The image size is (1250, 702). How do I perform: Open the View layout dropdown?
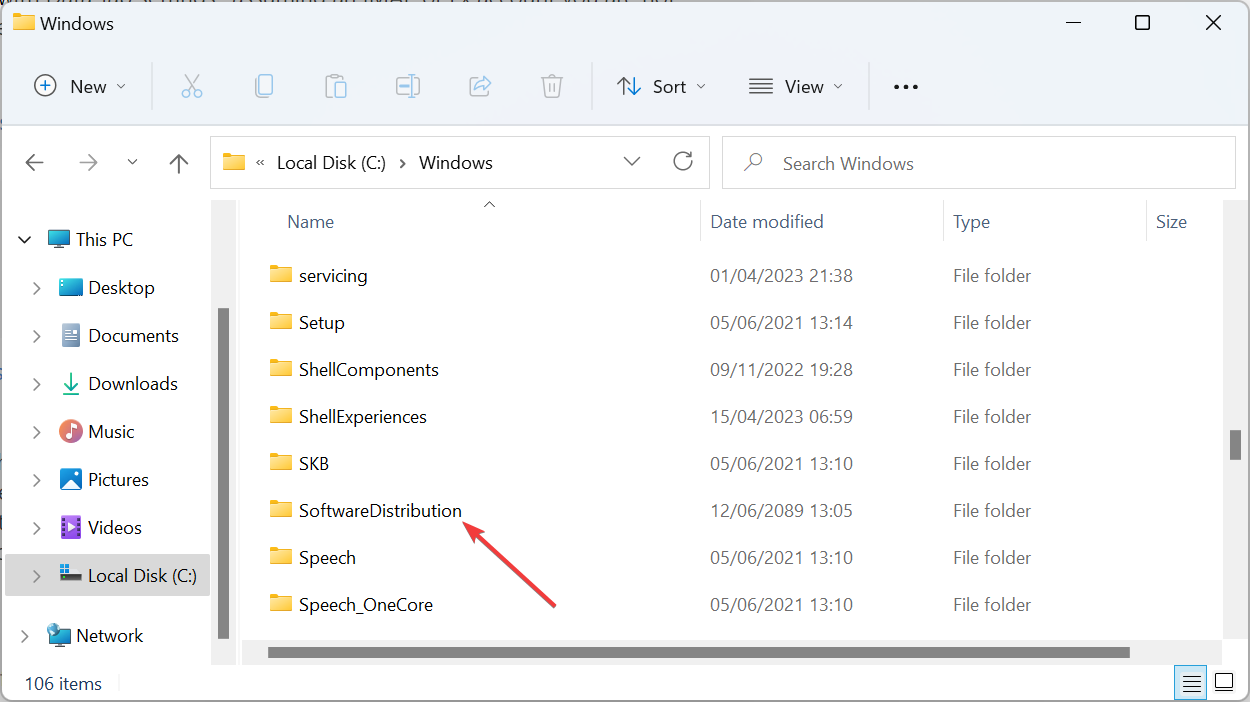tap(796, 87)
